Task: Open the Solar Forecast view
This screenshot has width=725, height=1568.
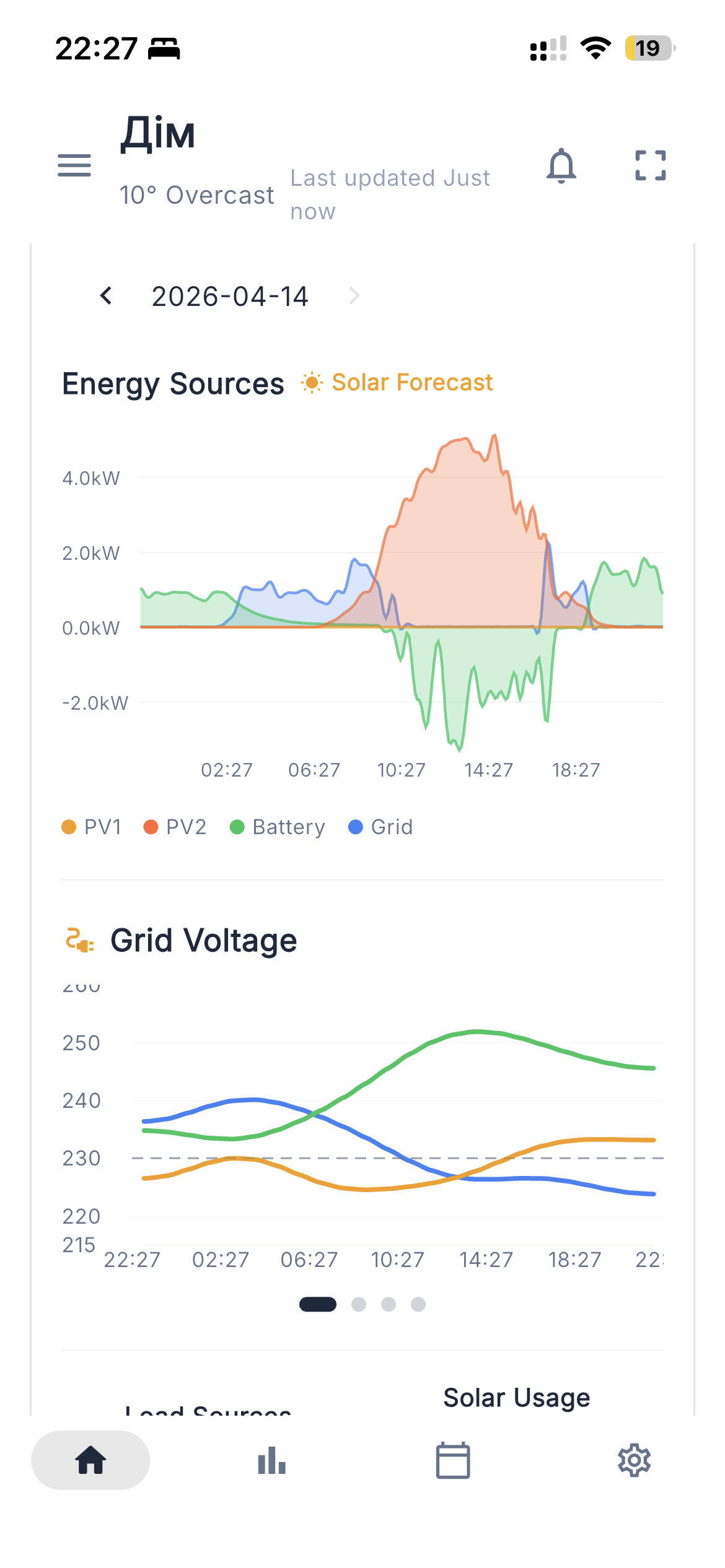Action: 397,382
